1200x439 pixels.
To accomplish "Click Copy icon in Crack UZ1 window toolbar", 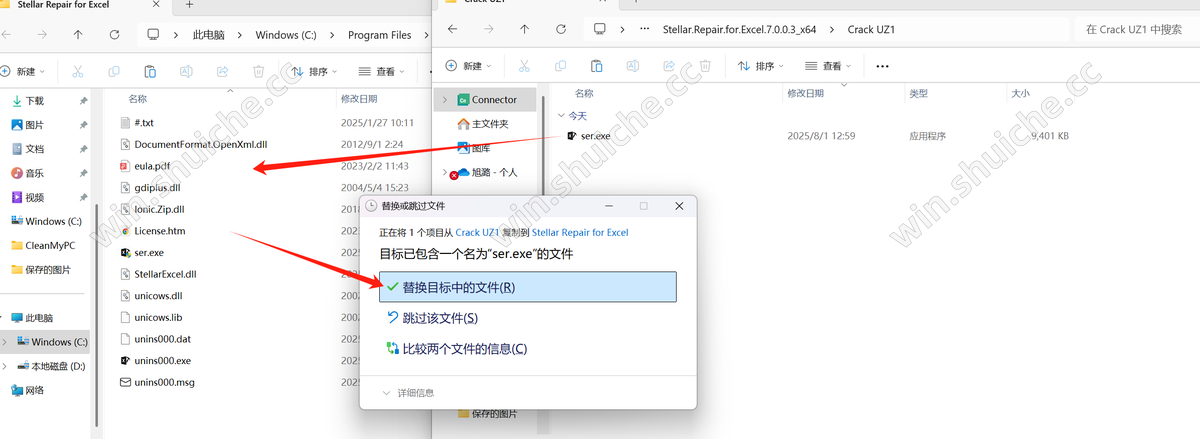I will tap(559, 66).
